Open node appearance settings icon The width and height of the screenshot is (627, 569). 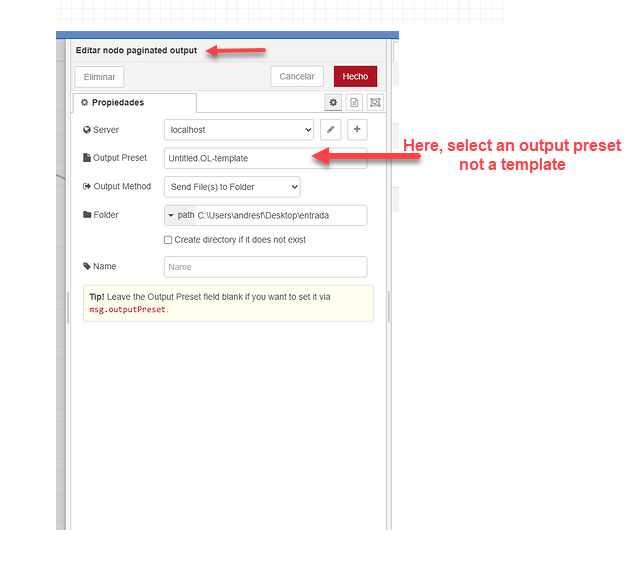pyautogui.click(x=375, y=102)
